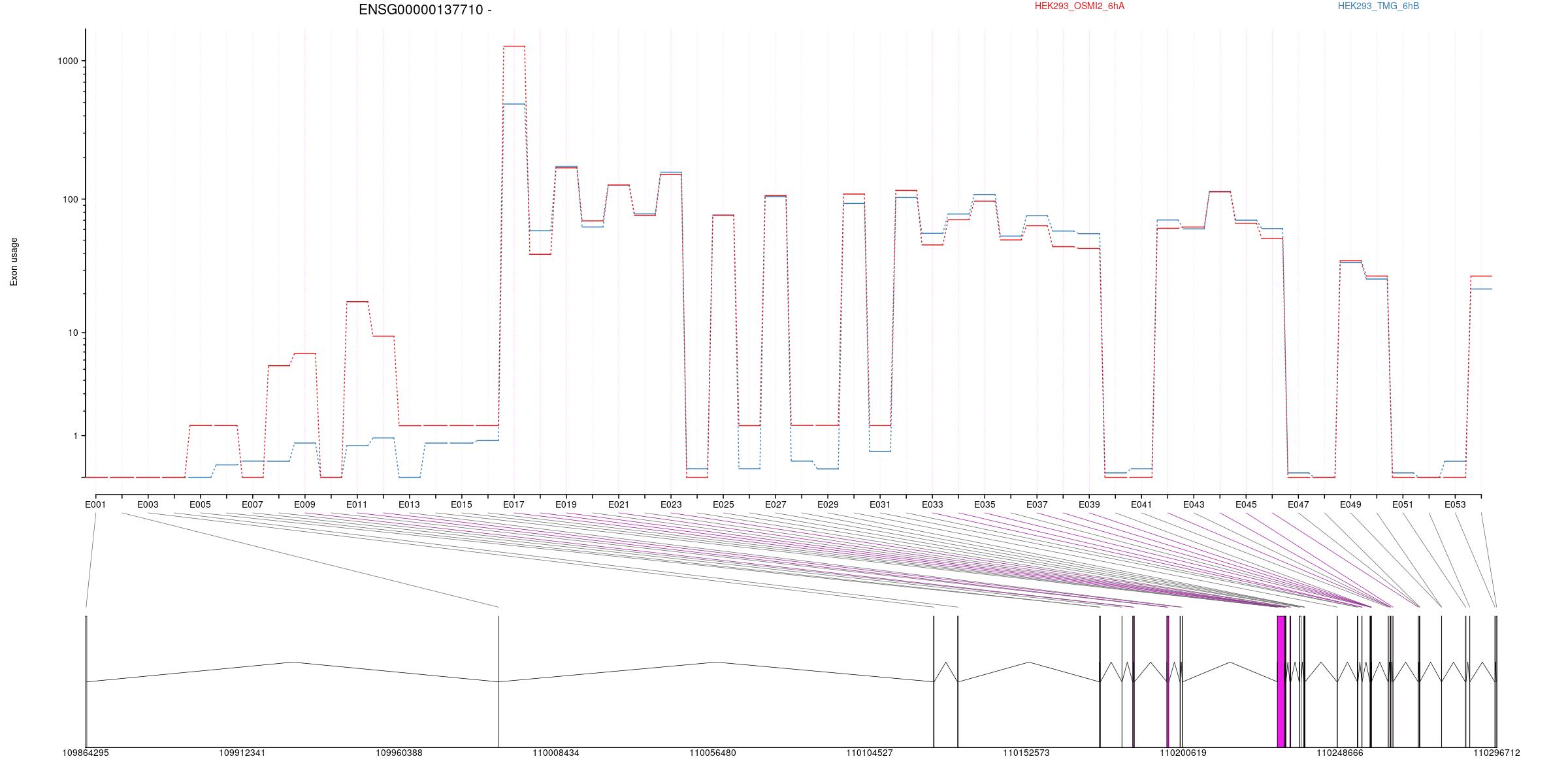
Task: Click genomic coordinate 109912341
Action: [x=242, y=753]
